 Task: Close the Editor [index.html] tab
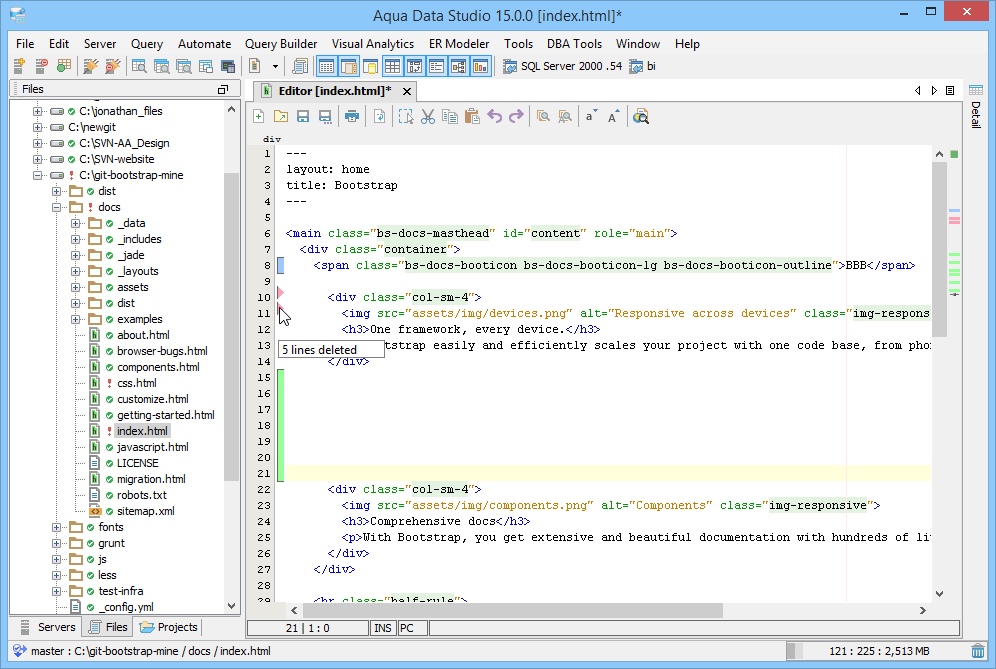[x=407, y=91]
